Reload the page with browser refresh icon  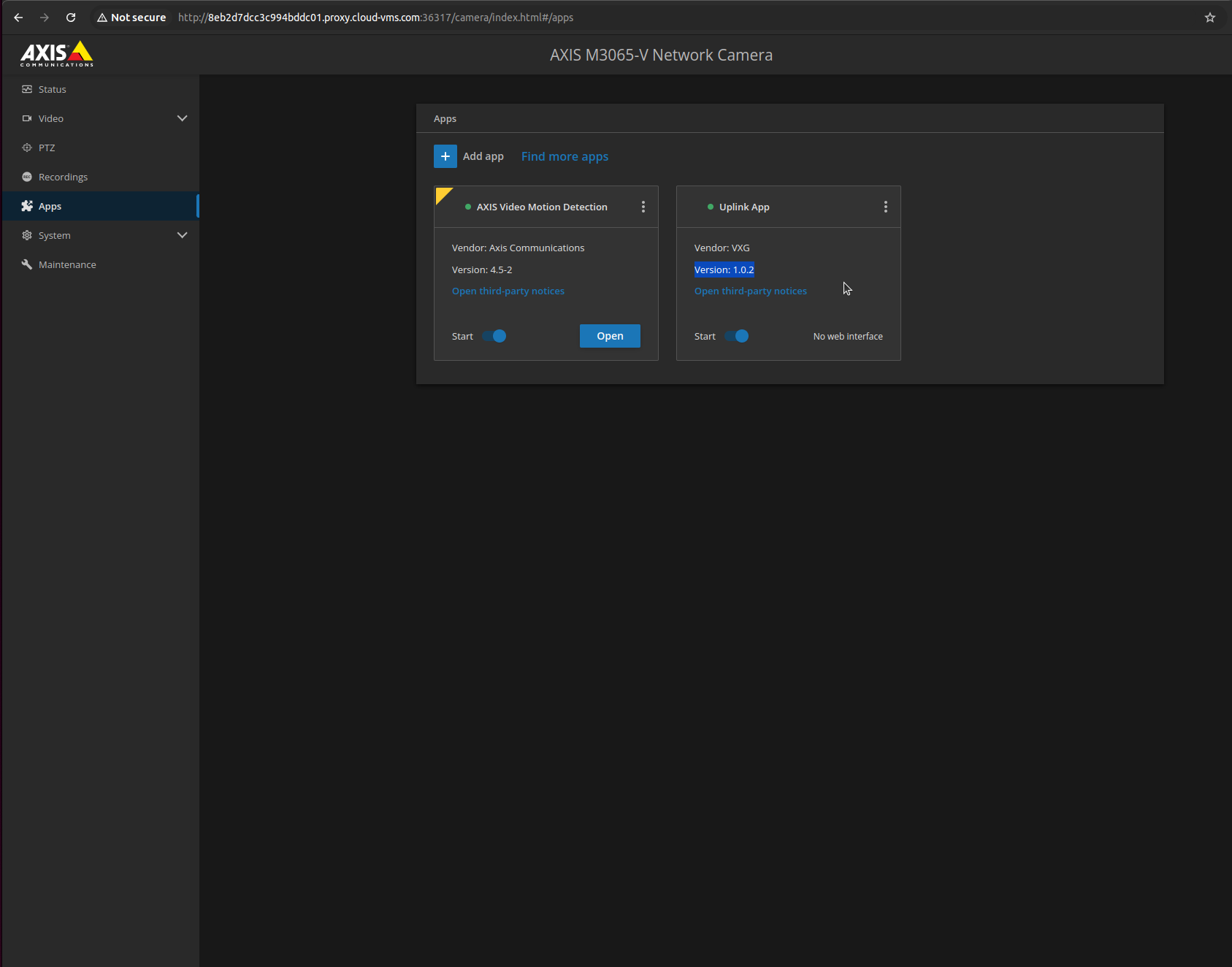[71, 18]
